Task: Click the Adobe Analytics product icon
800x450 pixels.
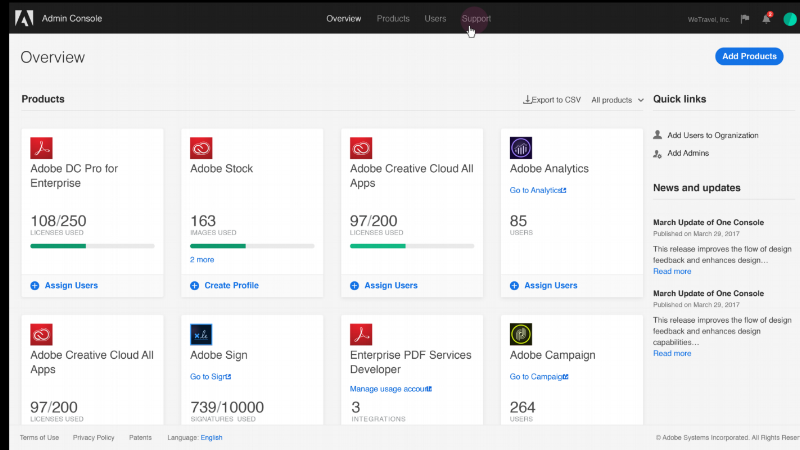Action: tap(521, 148)
